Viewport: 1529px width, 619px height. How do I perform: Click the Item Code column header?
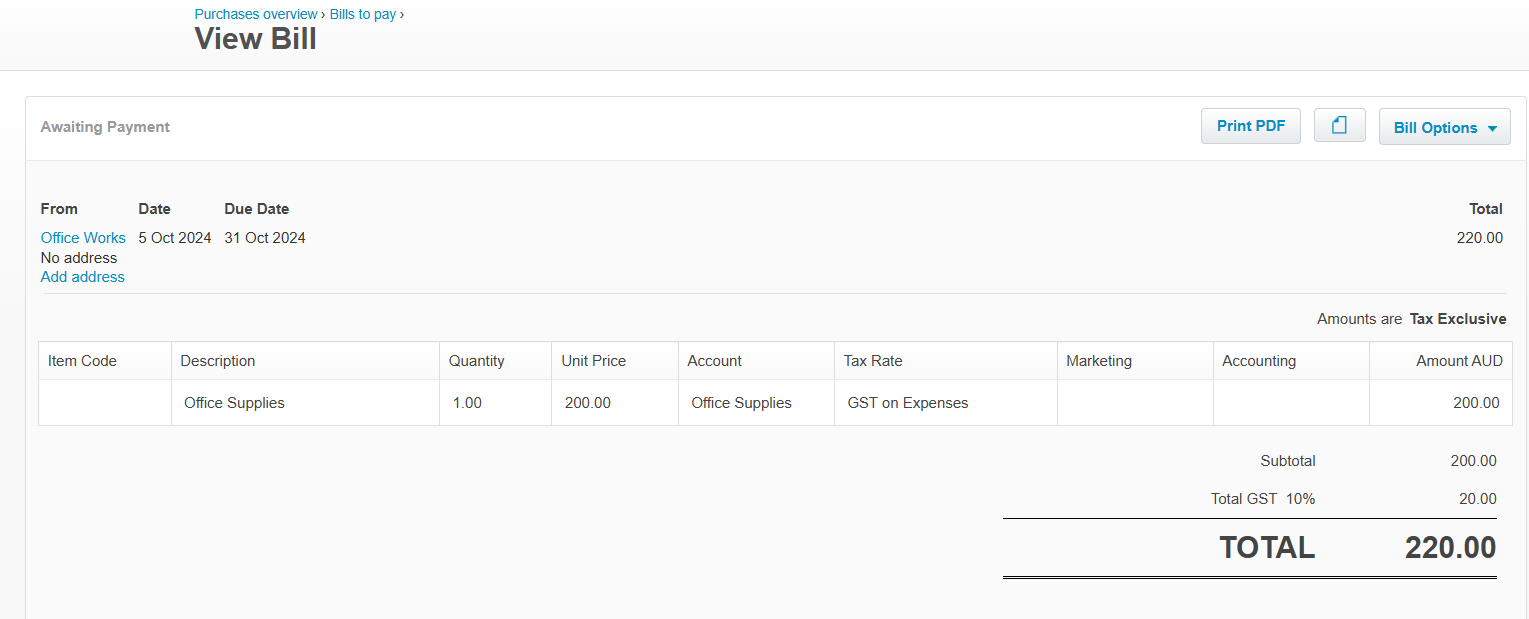[82, 361]
